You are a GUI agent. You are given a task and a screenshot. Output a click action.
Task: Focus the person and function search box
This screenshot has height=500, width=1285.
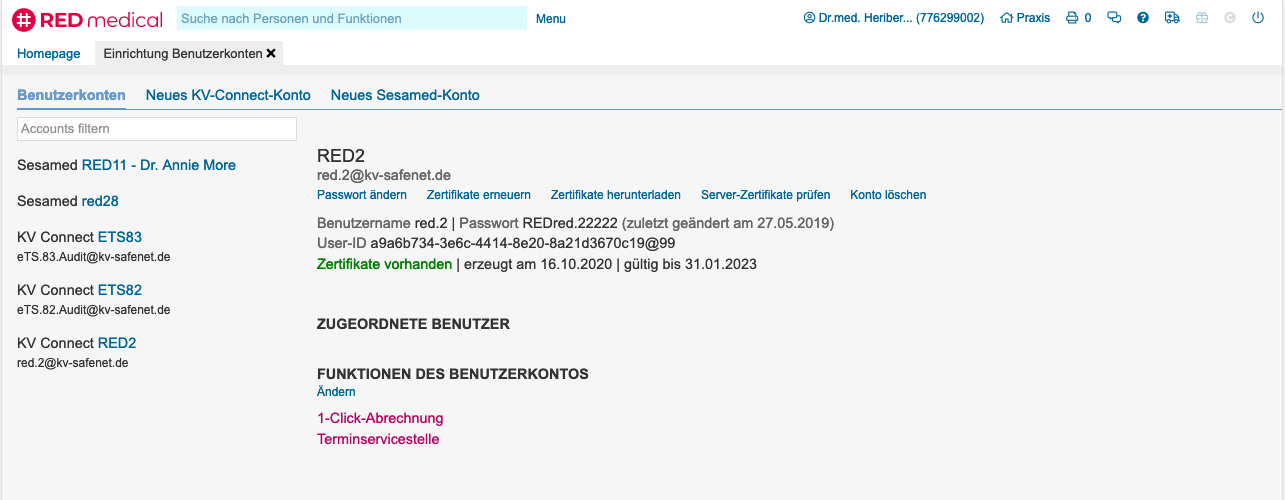[351, 18]
